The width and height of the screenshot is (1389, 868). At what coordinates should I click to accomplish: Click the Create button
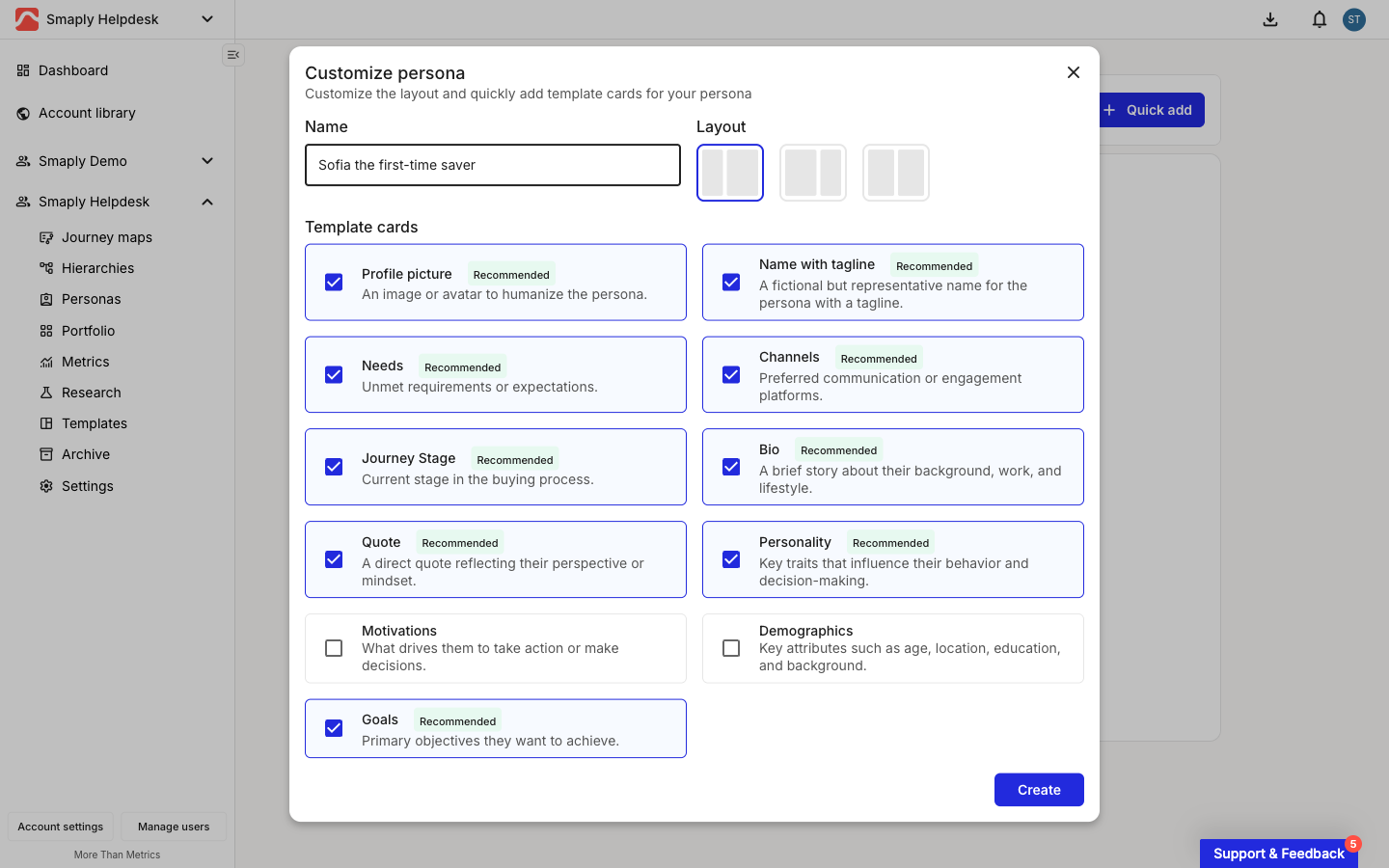point(1039,790)
